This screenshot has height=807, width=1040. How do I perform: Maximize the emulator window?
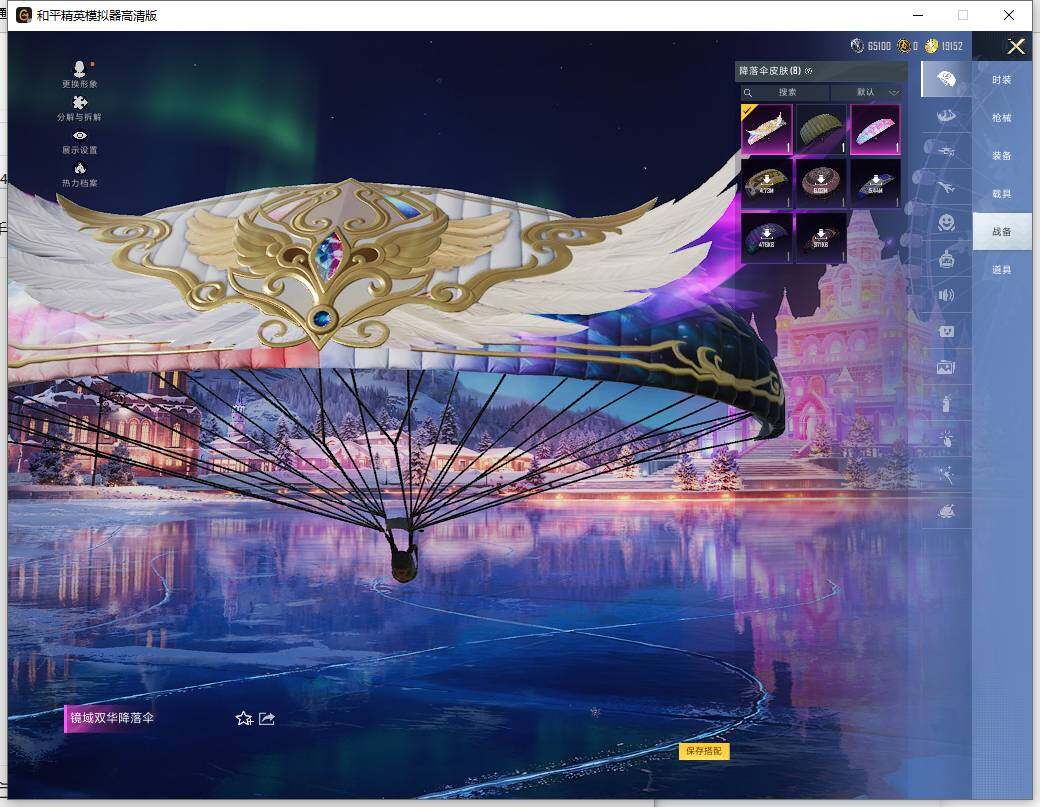click(x=962, y=15)
